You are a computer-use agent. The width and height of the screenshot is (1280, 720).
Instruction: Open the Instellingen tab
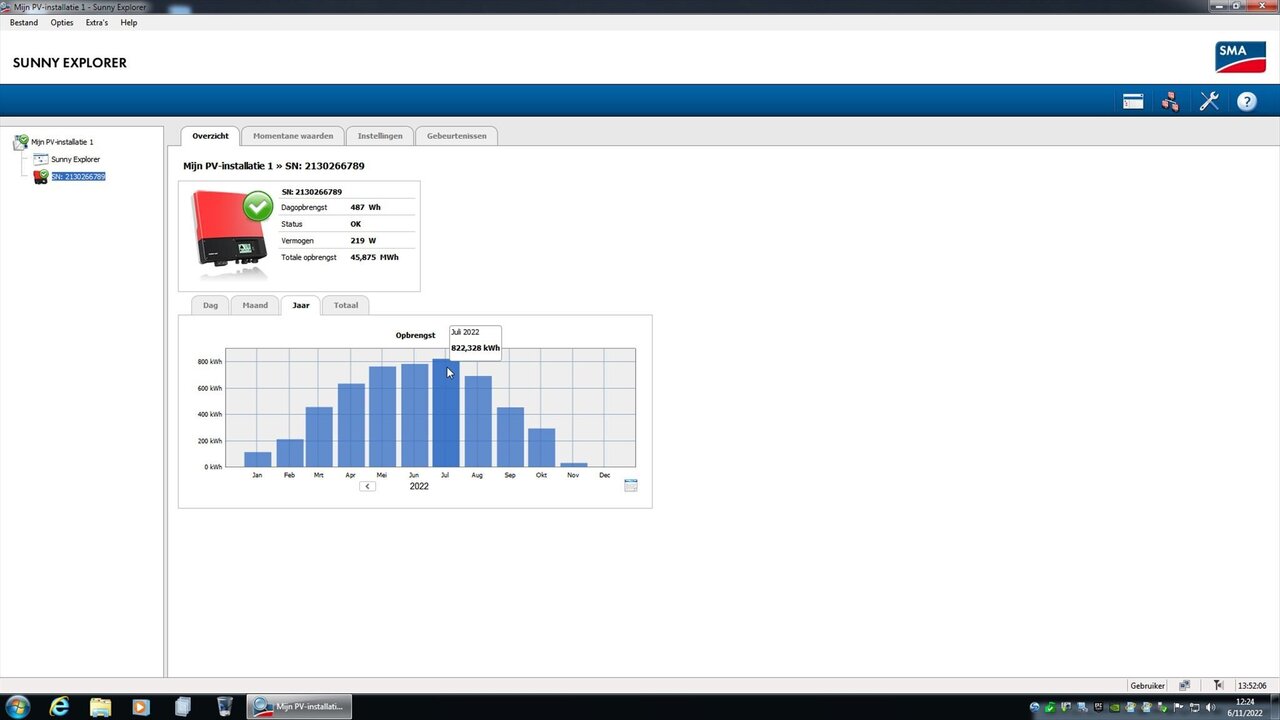[x=380, y=136]
